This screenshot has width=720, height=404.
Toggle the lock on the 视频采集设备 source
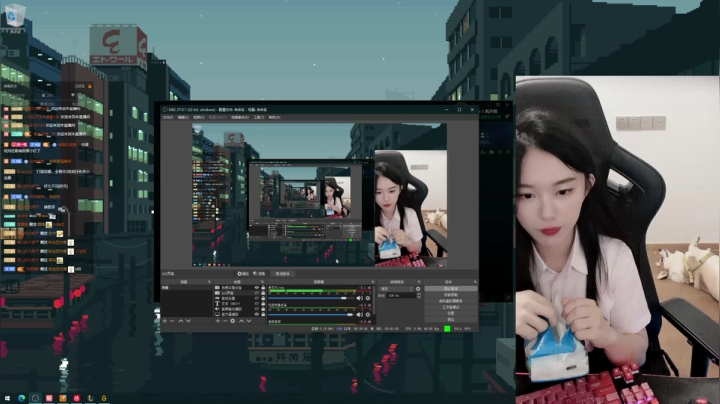pyautogui.click(x=263, y=287)
